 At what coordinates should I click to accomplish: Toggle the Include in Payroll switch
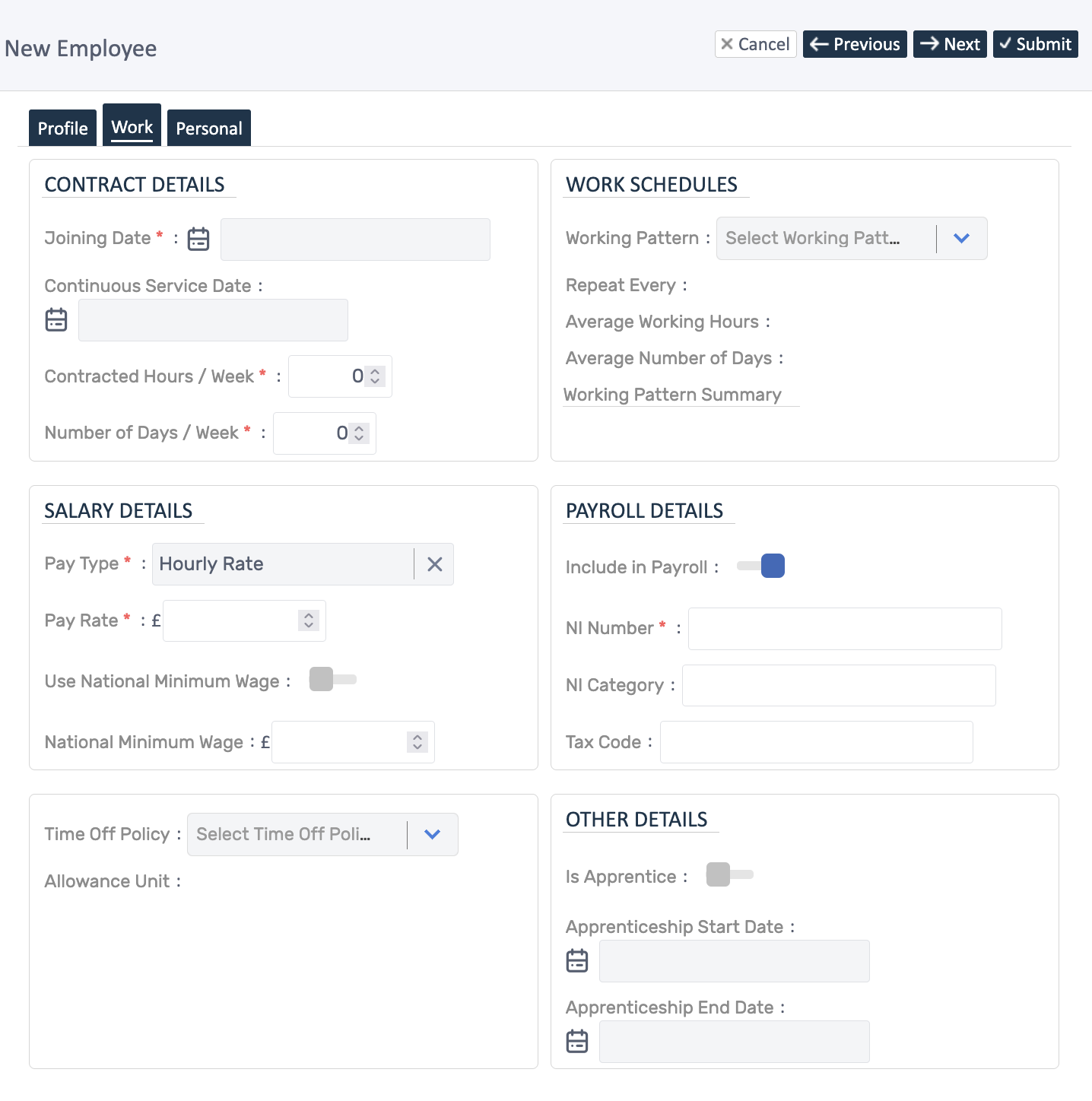click(761, 566)
